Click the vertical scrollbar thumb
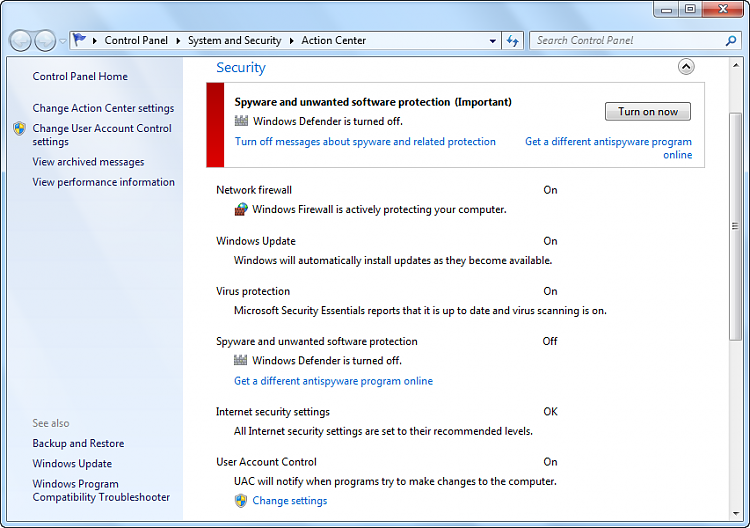Screen dimensions: 750x528 click(x=736, y=226)
